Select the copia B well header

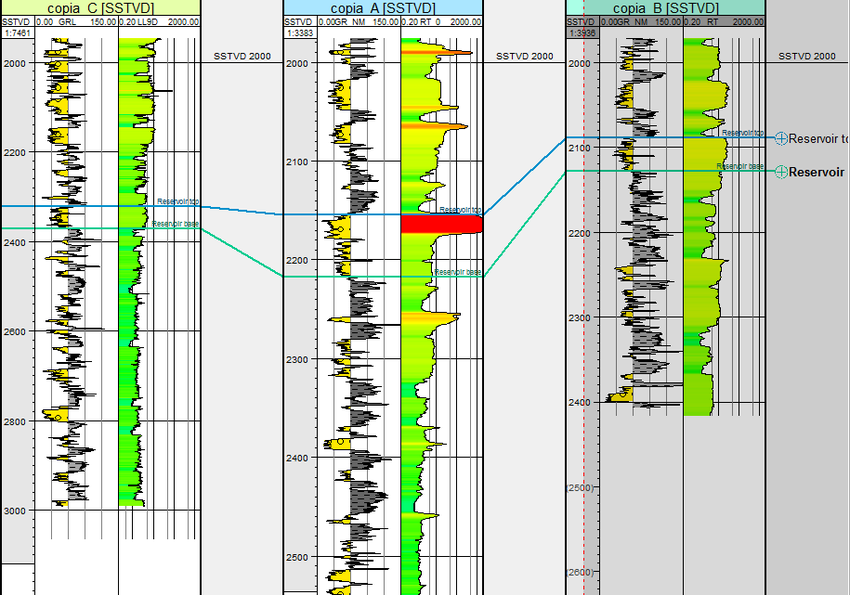665,8
